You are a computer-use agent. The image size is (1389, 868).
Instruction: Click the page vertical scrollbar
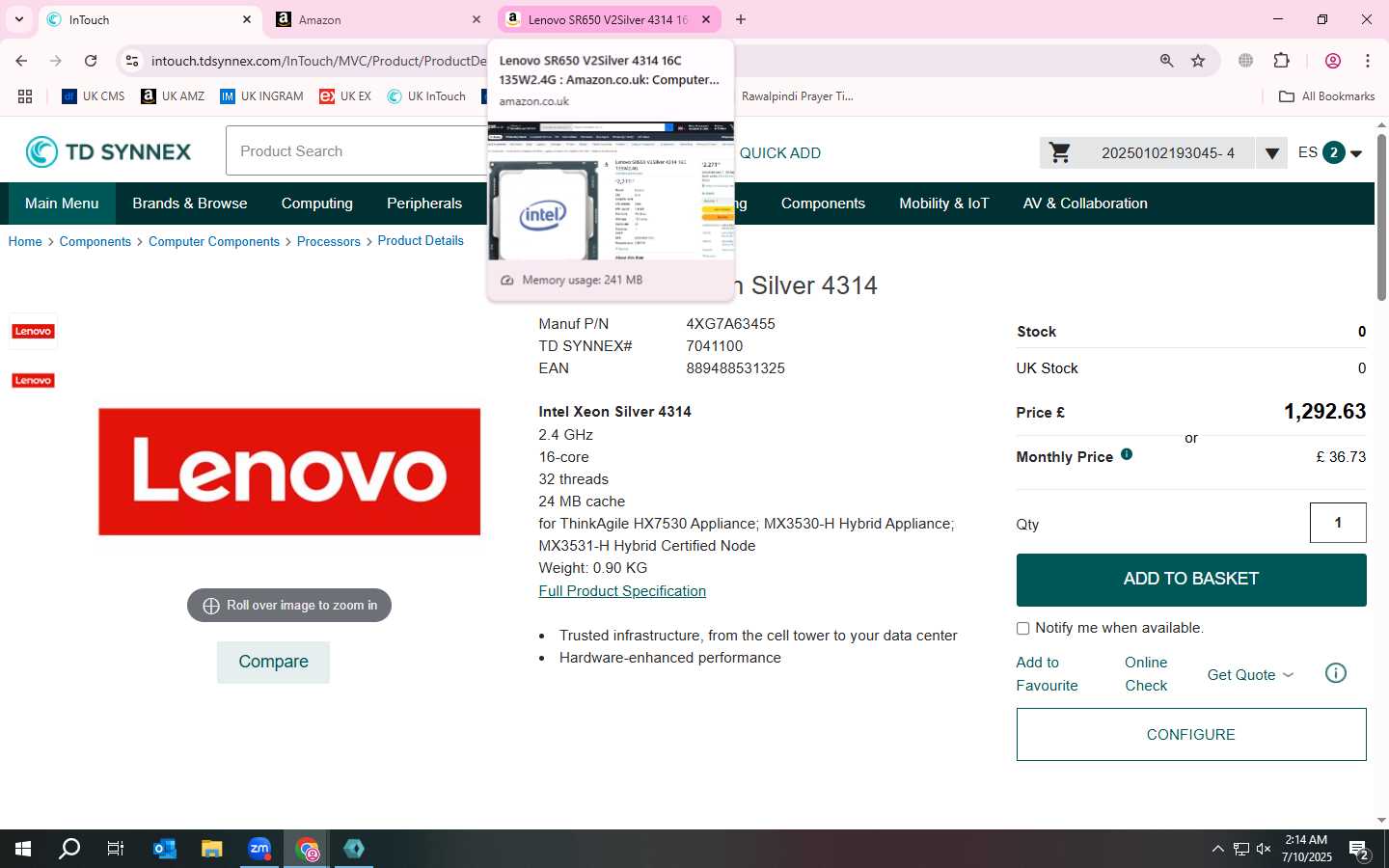[1381, 218]
